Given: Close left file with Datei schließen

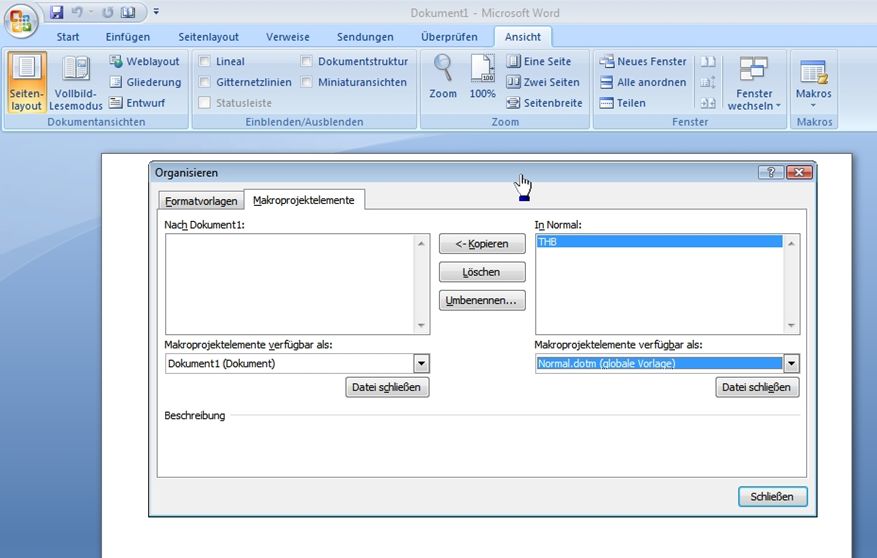Looking at the screenshot, I should (x=387, y=387).
